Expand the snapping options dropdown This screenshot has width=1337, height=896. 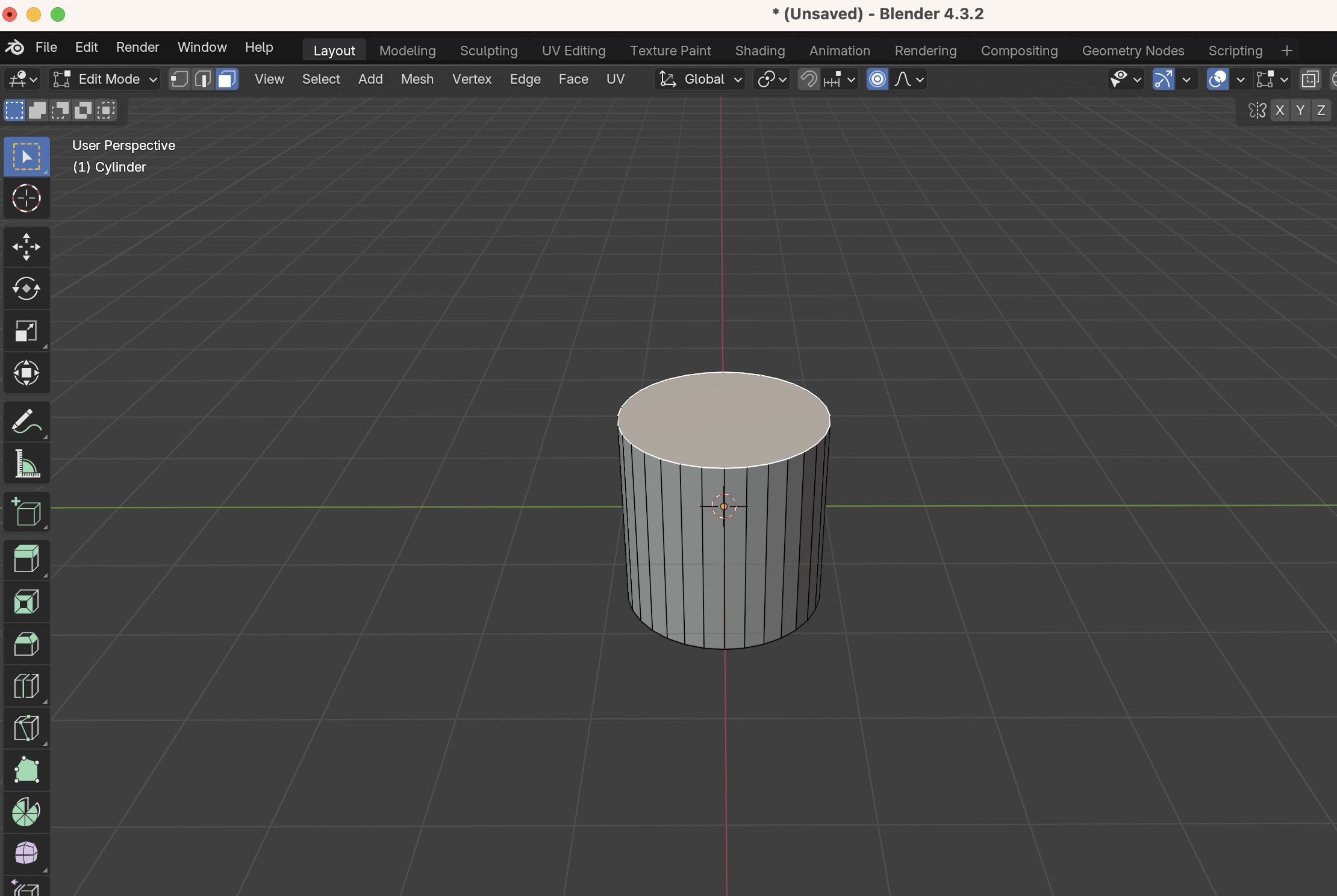coord(840,79)
